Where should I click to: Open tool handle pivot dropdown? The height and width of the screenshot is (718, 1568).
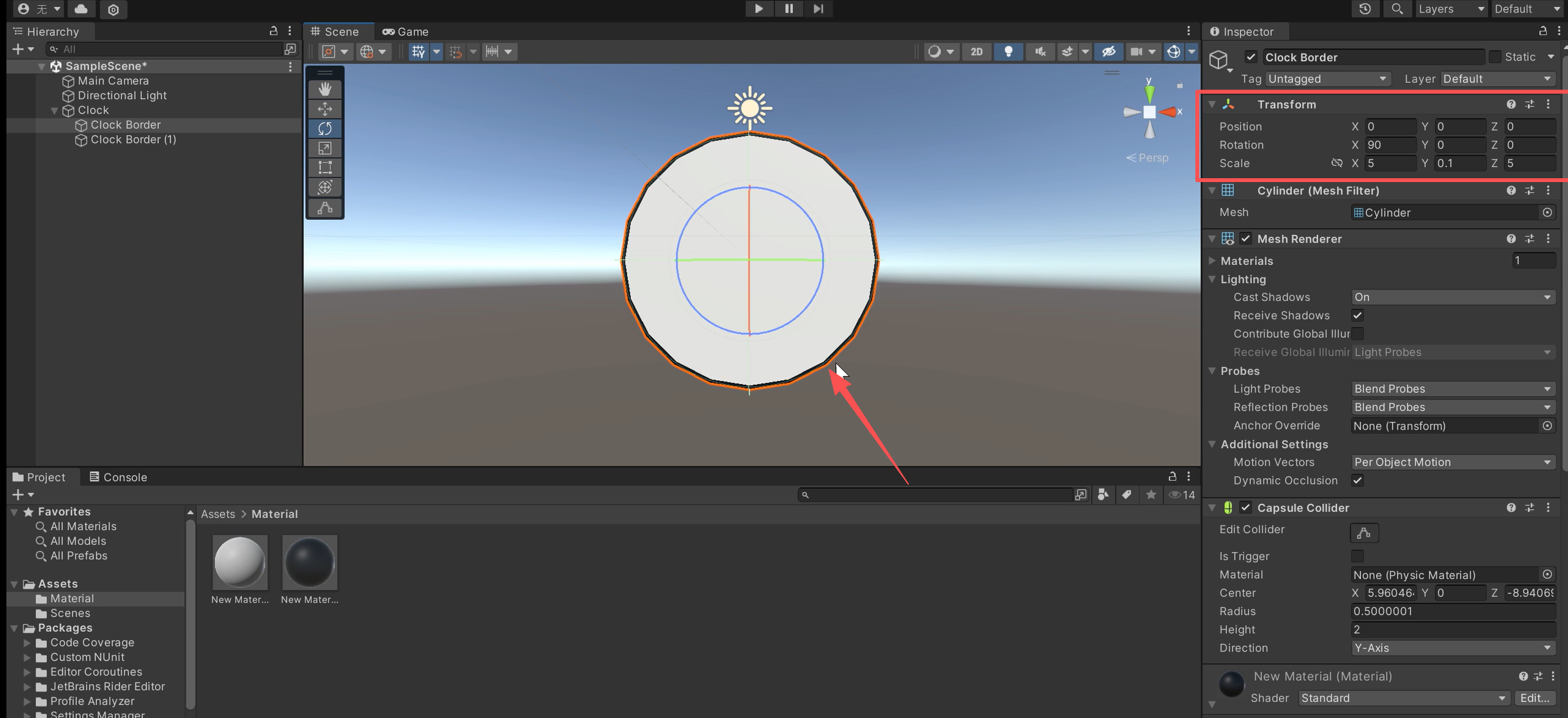(335, 51)
